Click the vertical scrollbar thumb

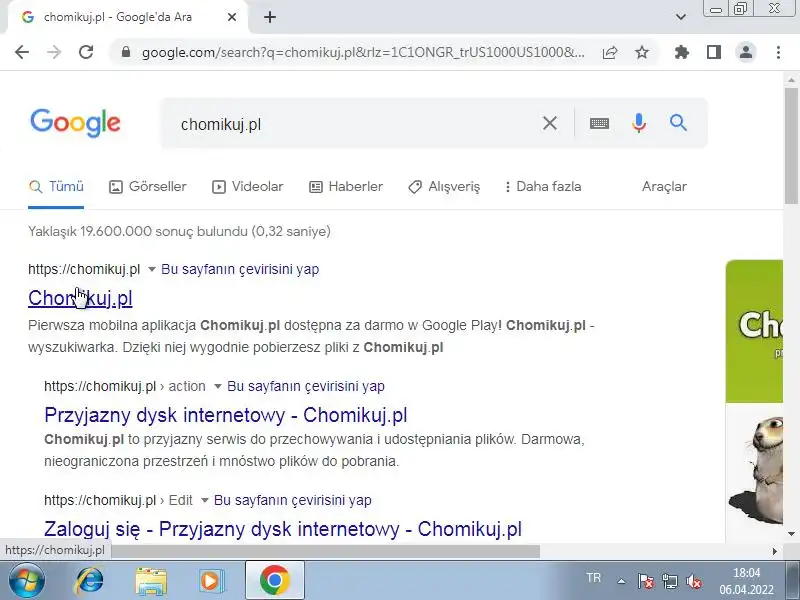tap(791, 146)
